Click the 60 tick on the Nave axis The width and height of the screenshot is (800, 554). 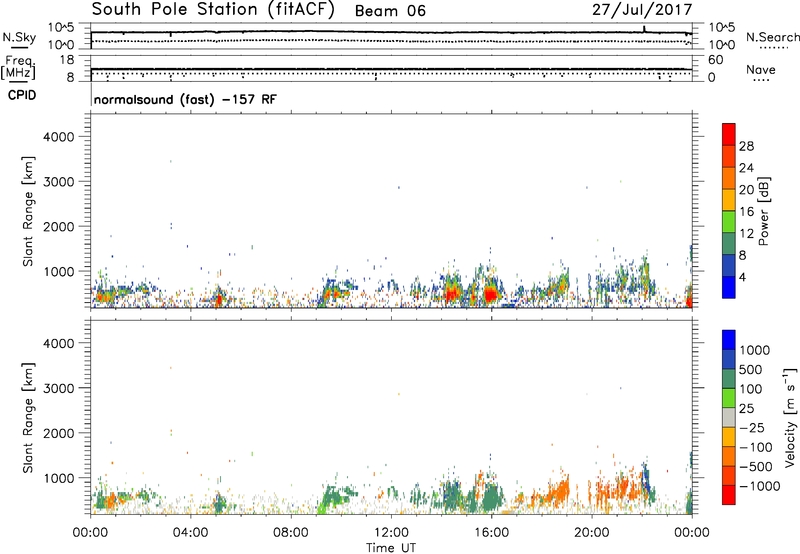pyautogui.click(x=715, y=60)
